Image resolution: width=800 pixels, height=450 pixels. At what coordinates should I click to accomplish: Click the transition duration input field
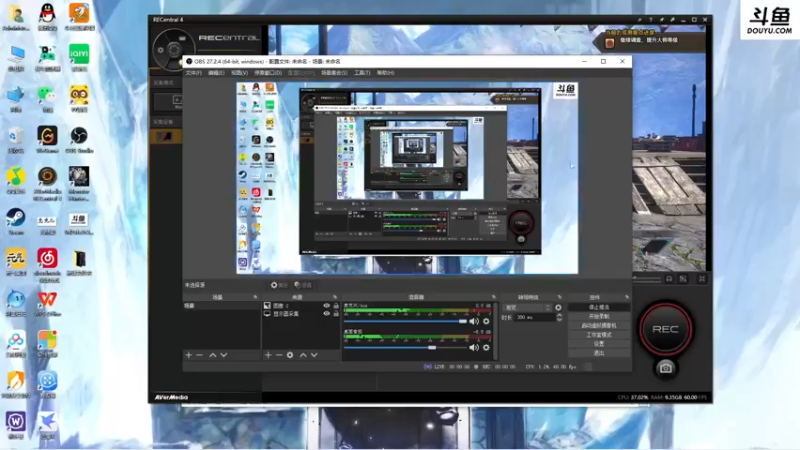point(534,317)
